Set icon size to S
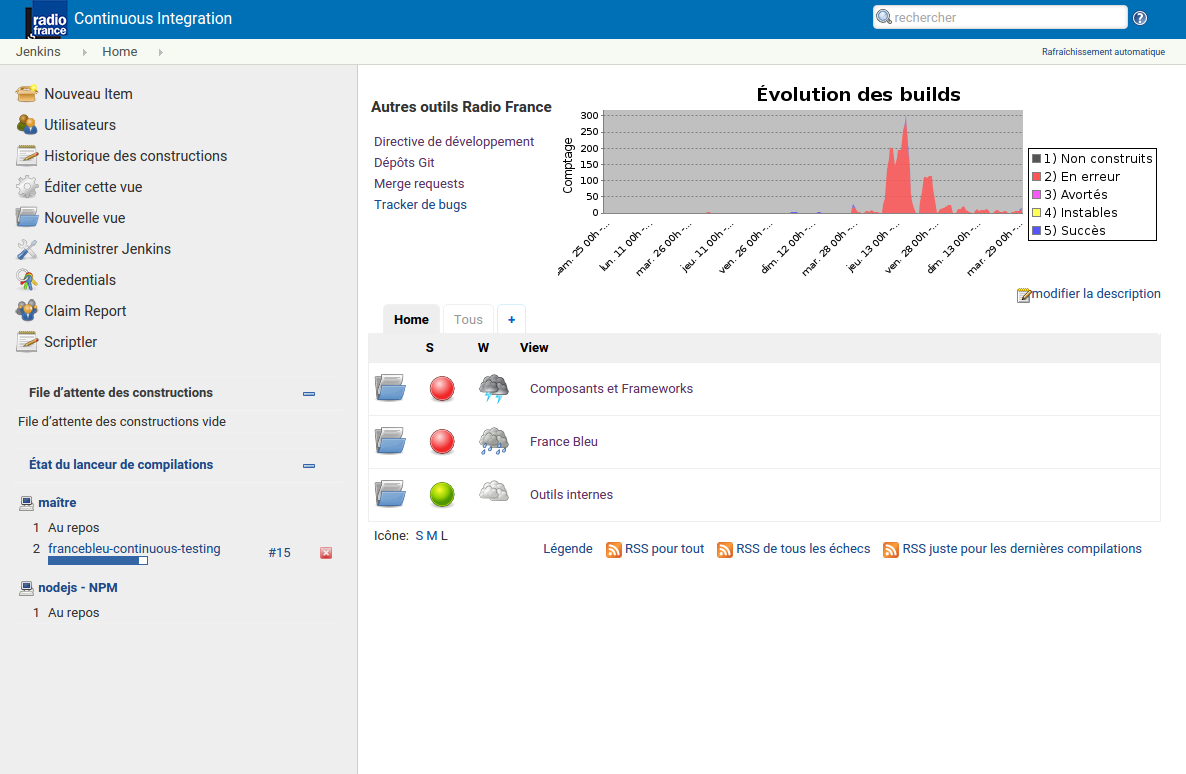The width and height of the screenshot is (1186, 774). (419, 536)
